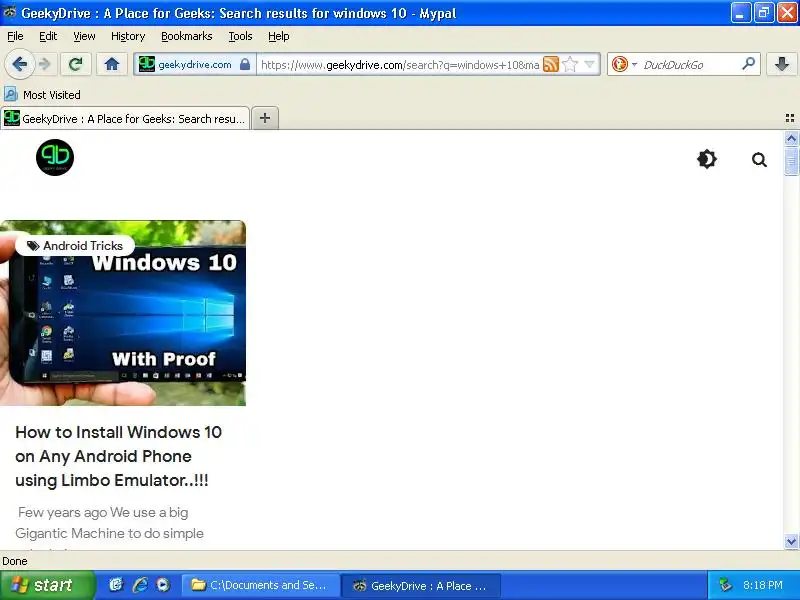Click the Mypal raccoon title bar icon
The height and width of the screenshot is (600, 800).
coord(9,12)
